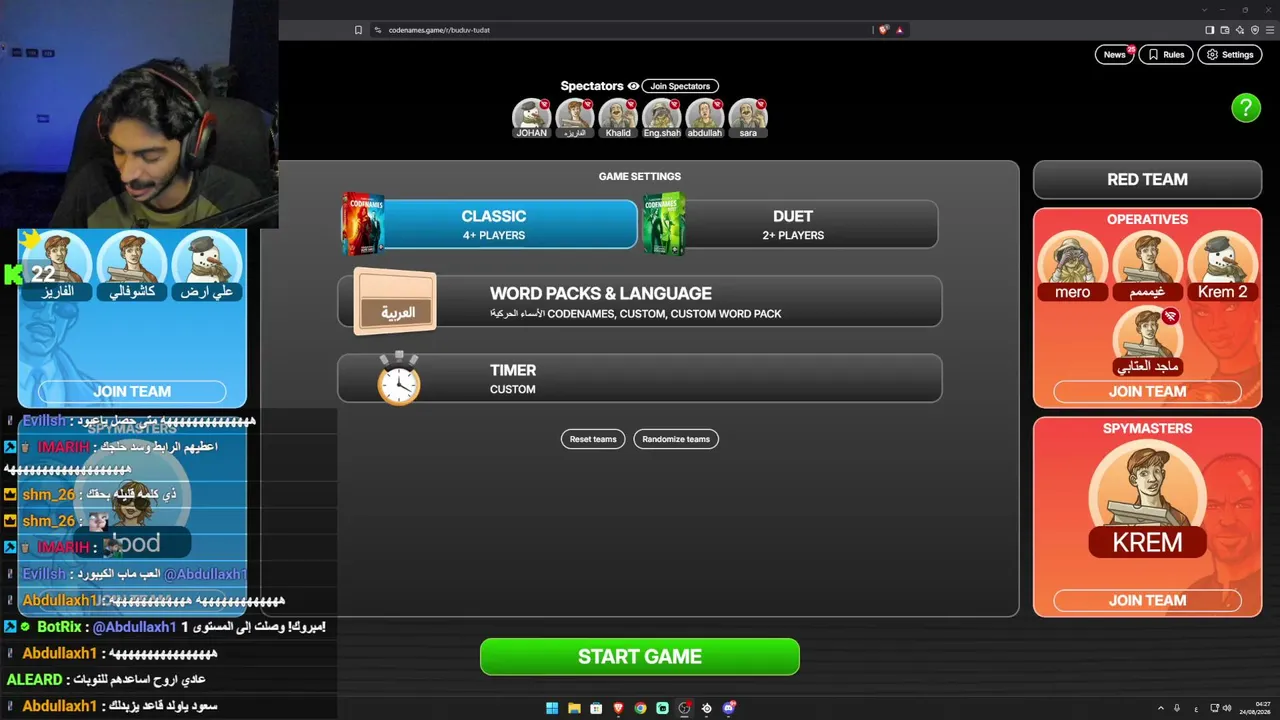Open File Explorer from taskbar
The width and height of the screenshot is (1280, 720).
[574, 708]
